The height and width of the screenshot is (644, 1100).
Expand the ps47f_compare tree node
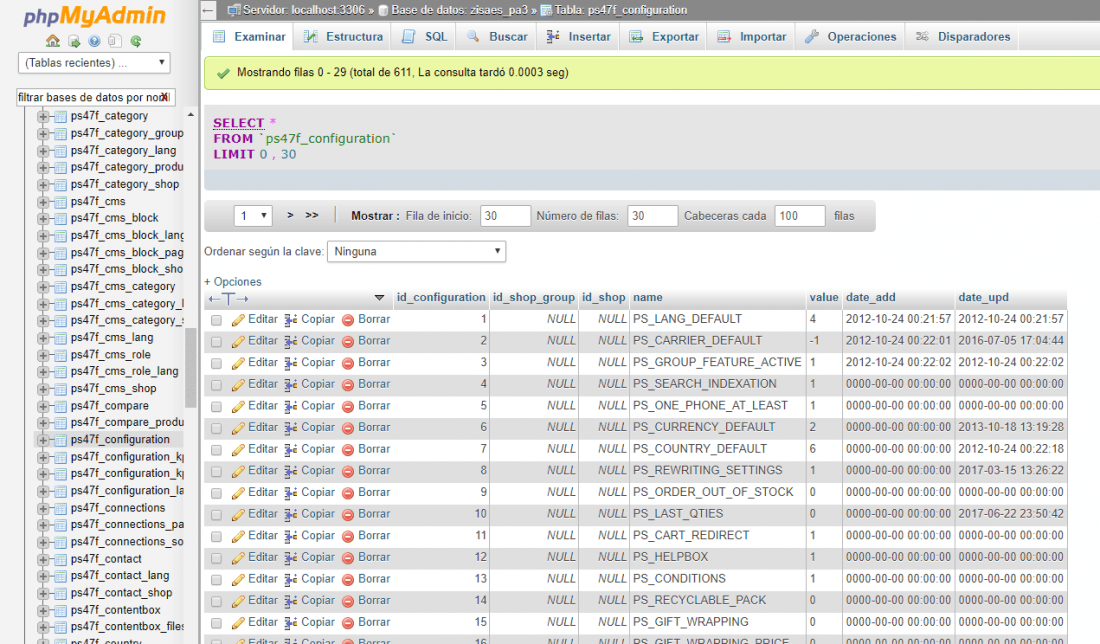pyautogui.click(x=43, y=406)
